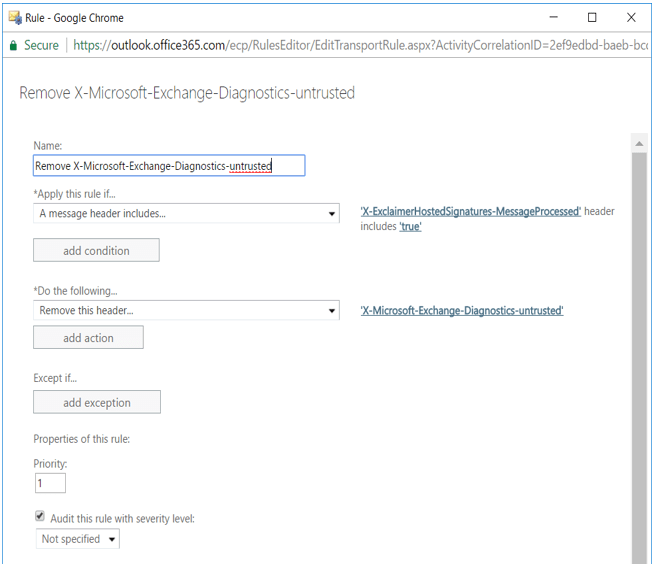This screenshot has height=564, width=652.
Task: Focus the Priority number field
Action: pyautogui.click(x=50, y=484)
